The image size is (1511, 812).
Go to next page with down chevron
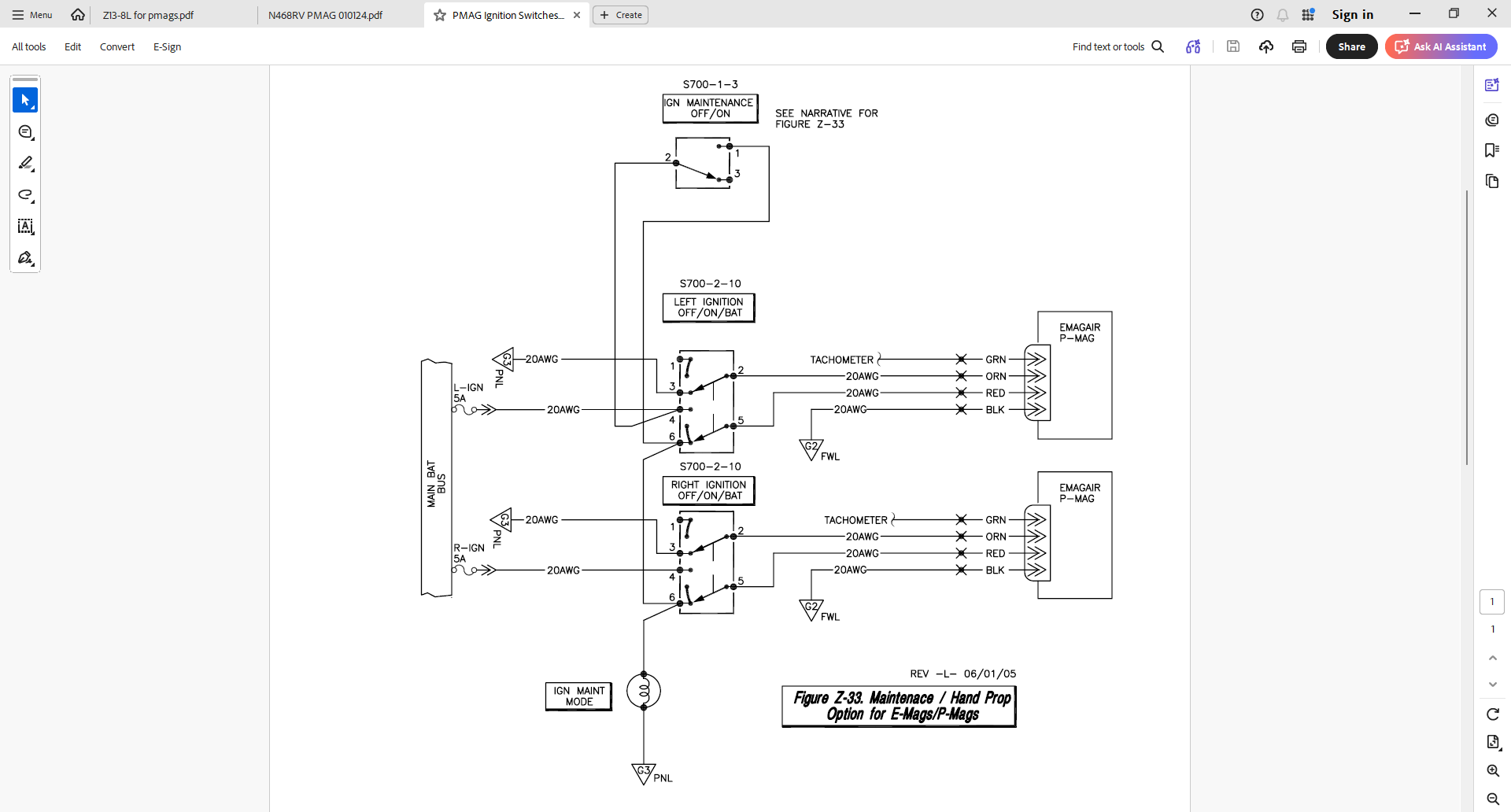(x=1492, y=685)
